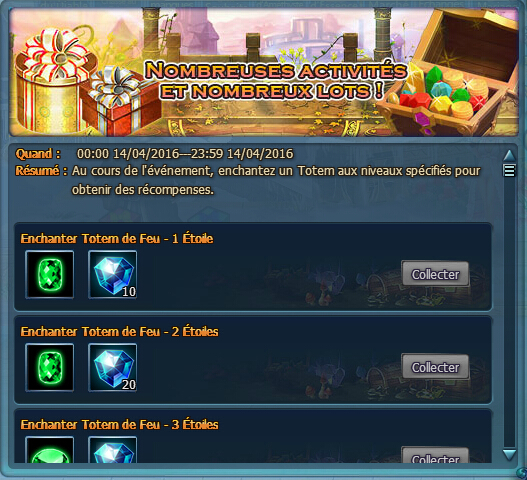
Task: Click blue diamond reward in 3 Étoiles row
Action: (x=113, y=449)
